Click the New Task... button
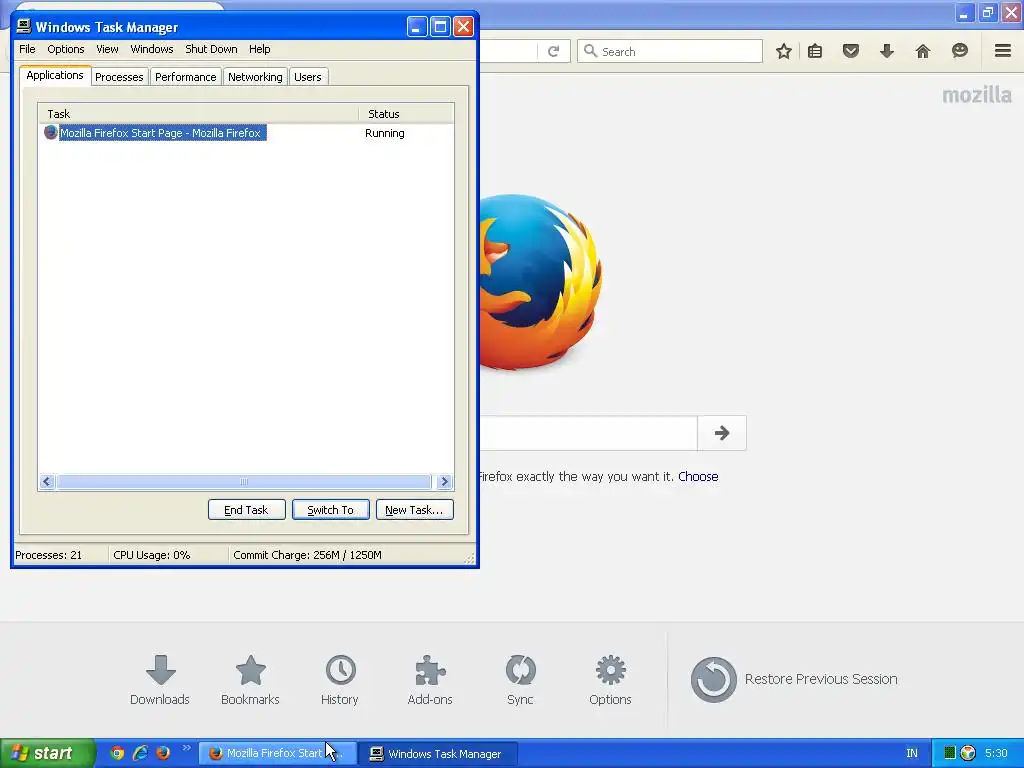Screen dimensions: 1024x768 click(x=414, y=510)
